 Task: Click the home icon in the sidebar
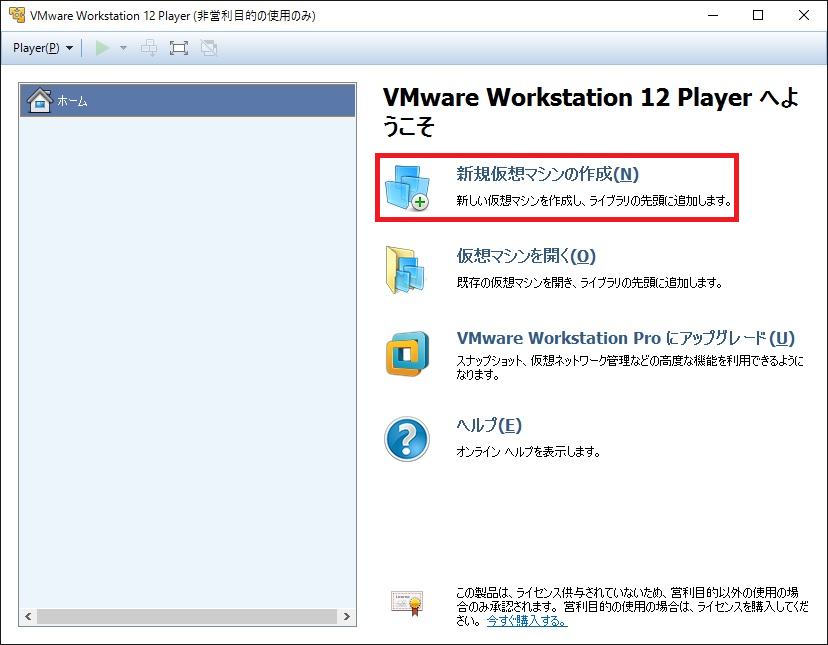[x=38, y=99]
